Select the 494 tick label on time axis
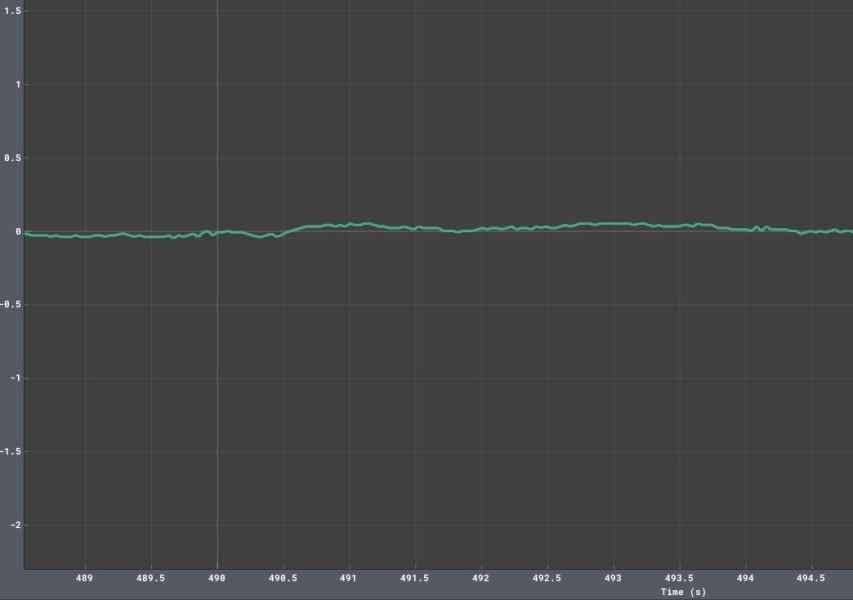853x600 pixels. tap(745, 578)
